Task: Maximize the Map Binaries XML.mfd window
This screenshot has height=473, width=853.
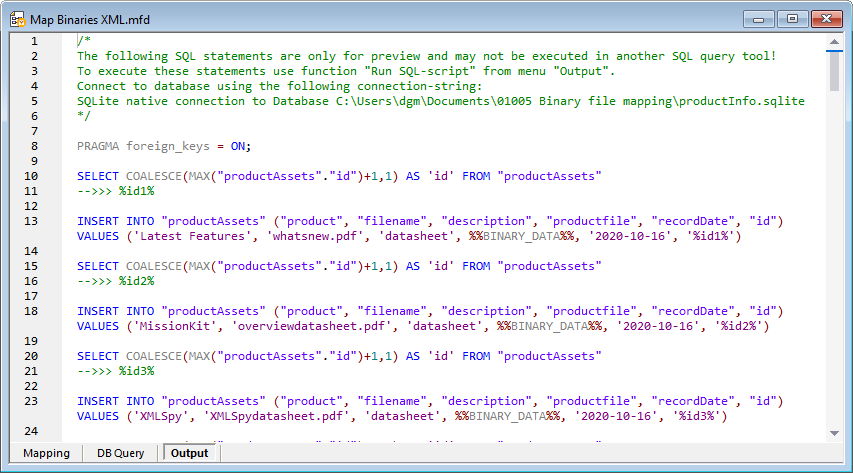Action: 793,18
